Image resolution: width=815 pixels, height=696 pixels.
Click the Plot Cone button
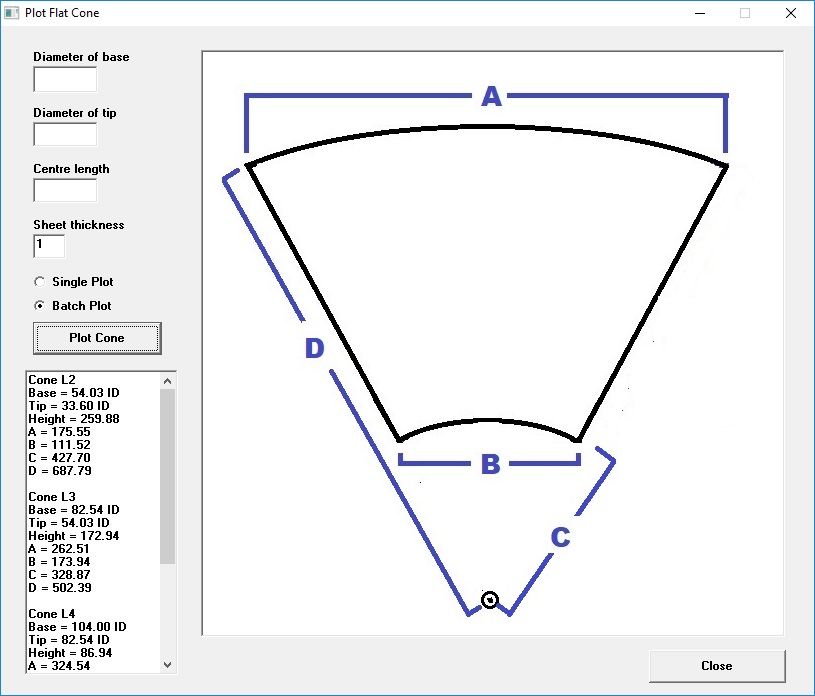point(97,338)
